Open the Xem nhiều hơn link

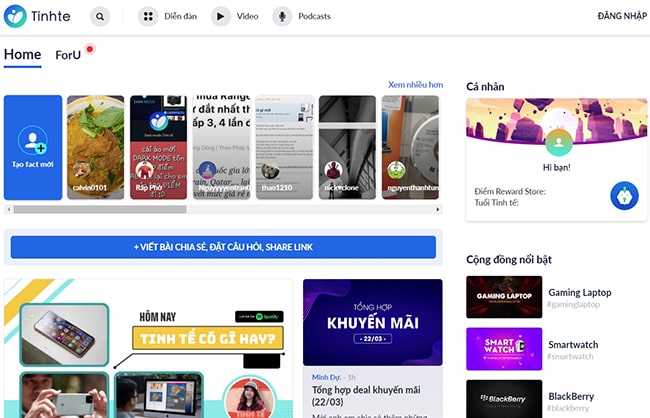click(415, 86)
